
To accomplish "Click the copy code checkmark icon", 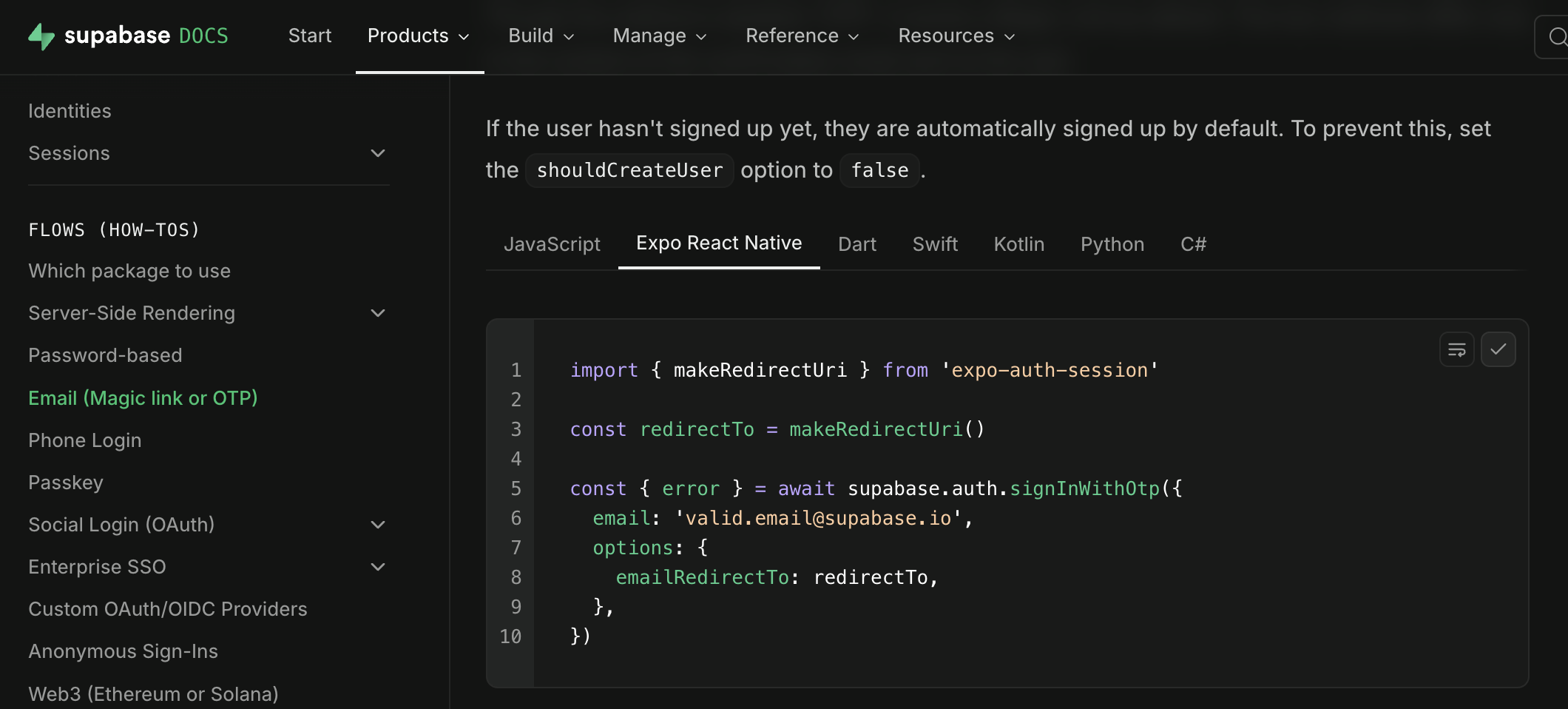I will click(x=1498, y=349).
